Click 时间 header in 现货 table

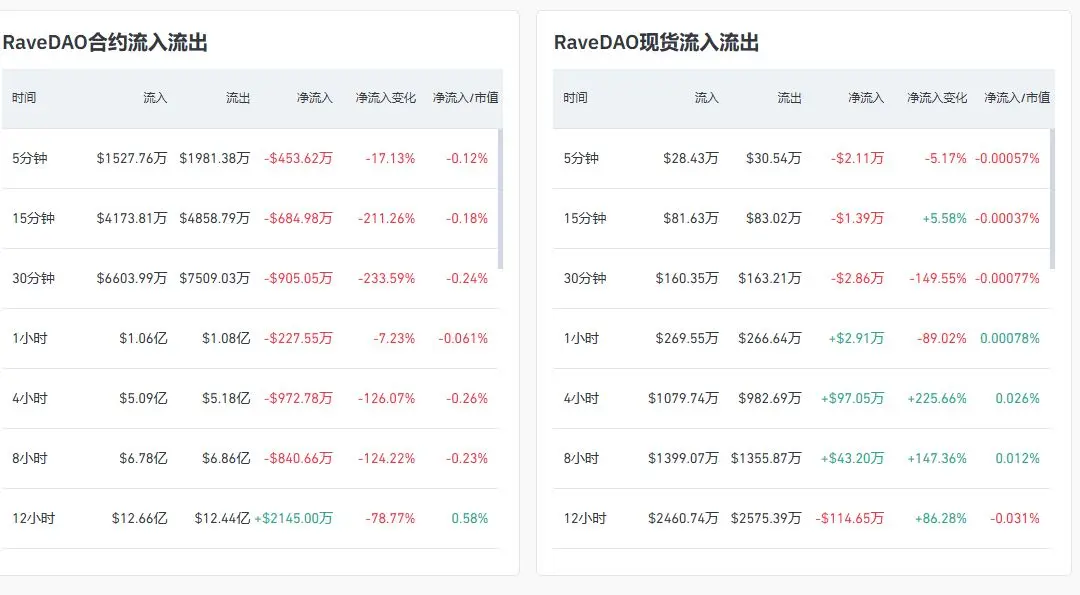point(575,98)
